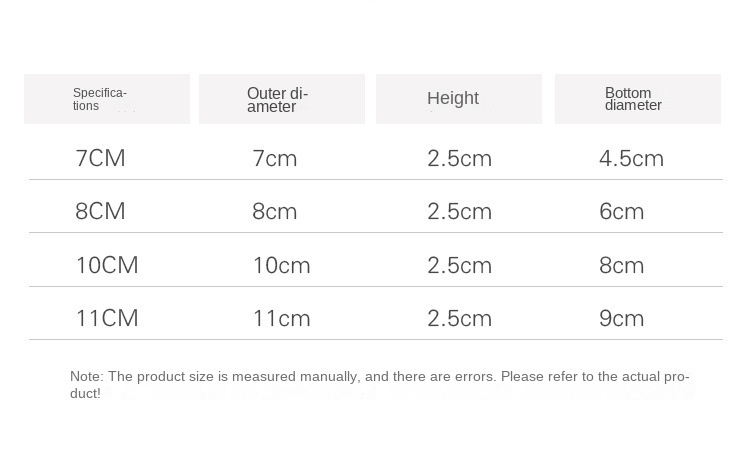Click the 10cm outer diameter value
The image size is (750, 457).
(281, 265)
